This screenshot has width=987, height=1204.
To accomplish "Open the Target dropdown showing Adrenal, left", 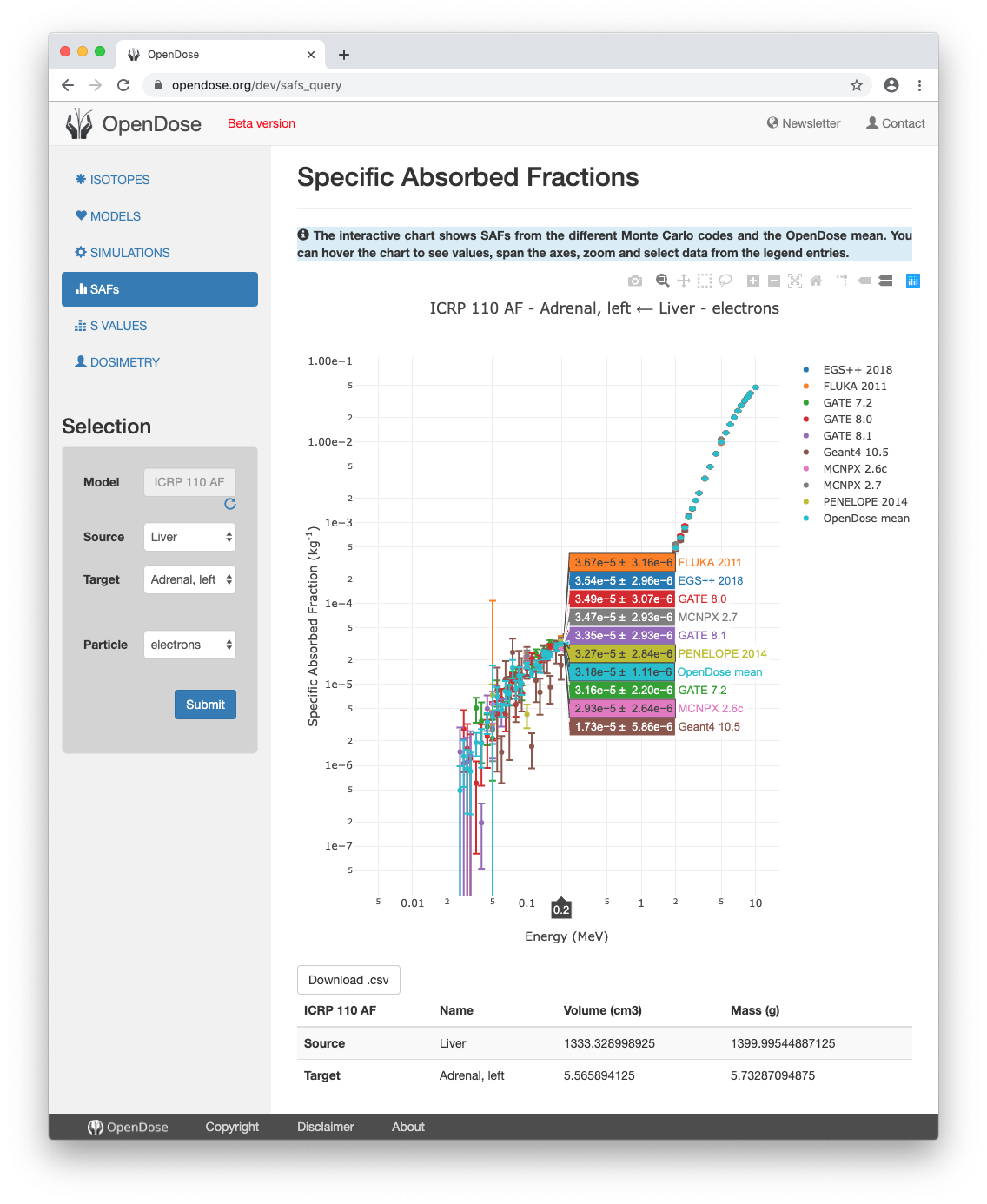I will point(189,579).
